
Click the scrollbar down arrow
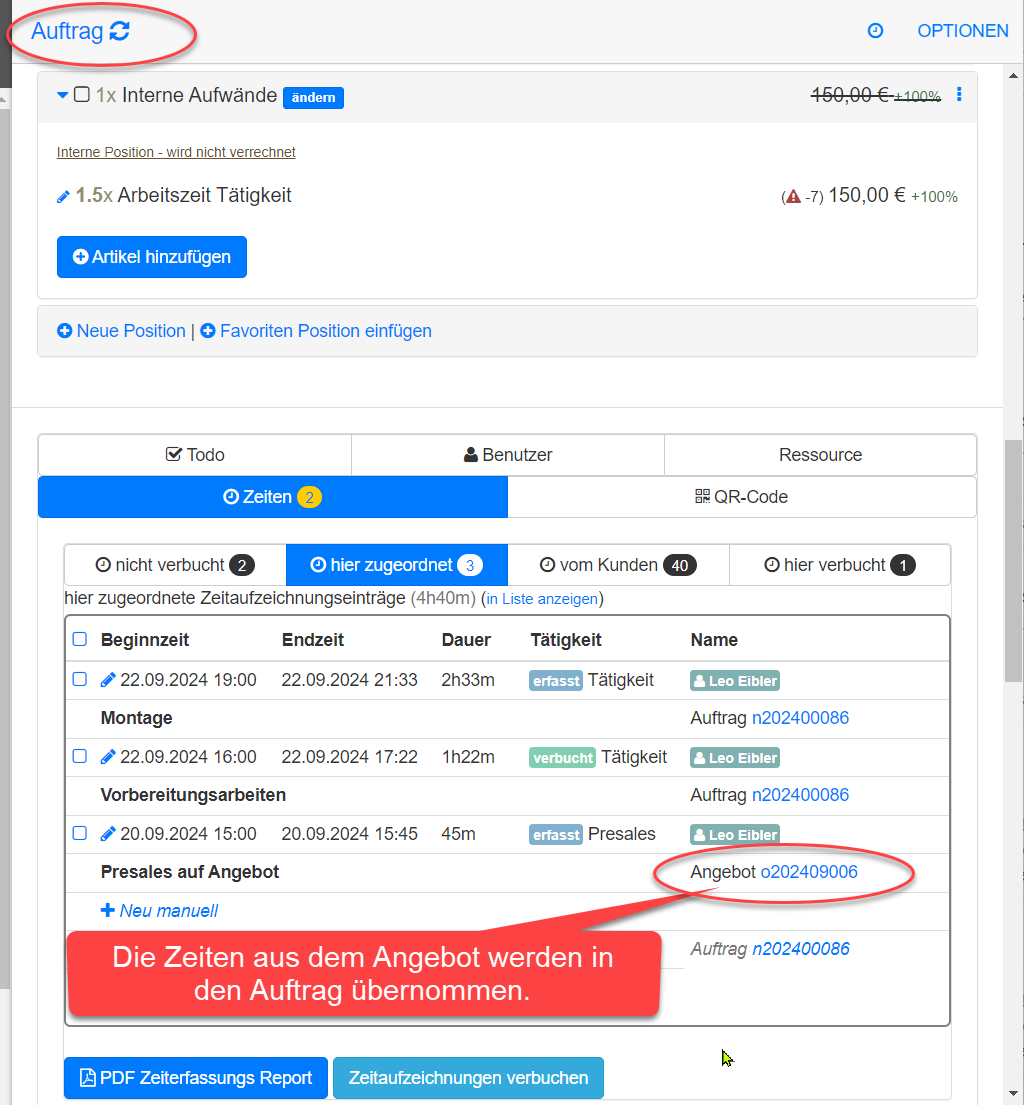(1013, 1094)
